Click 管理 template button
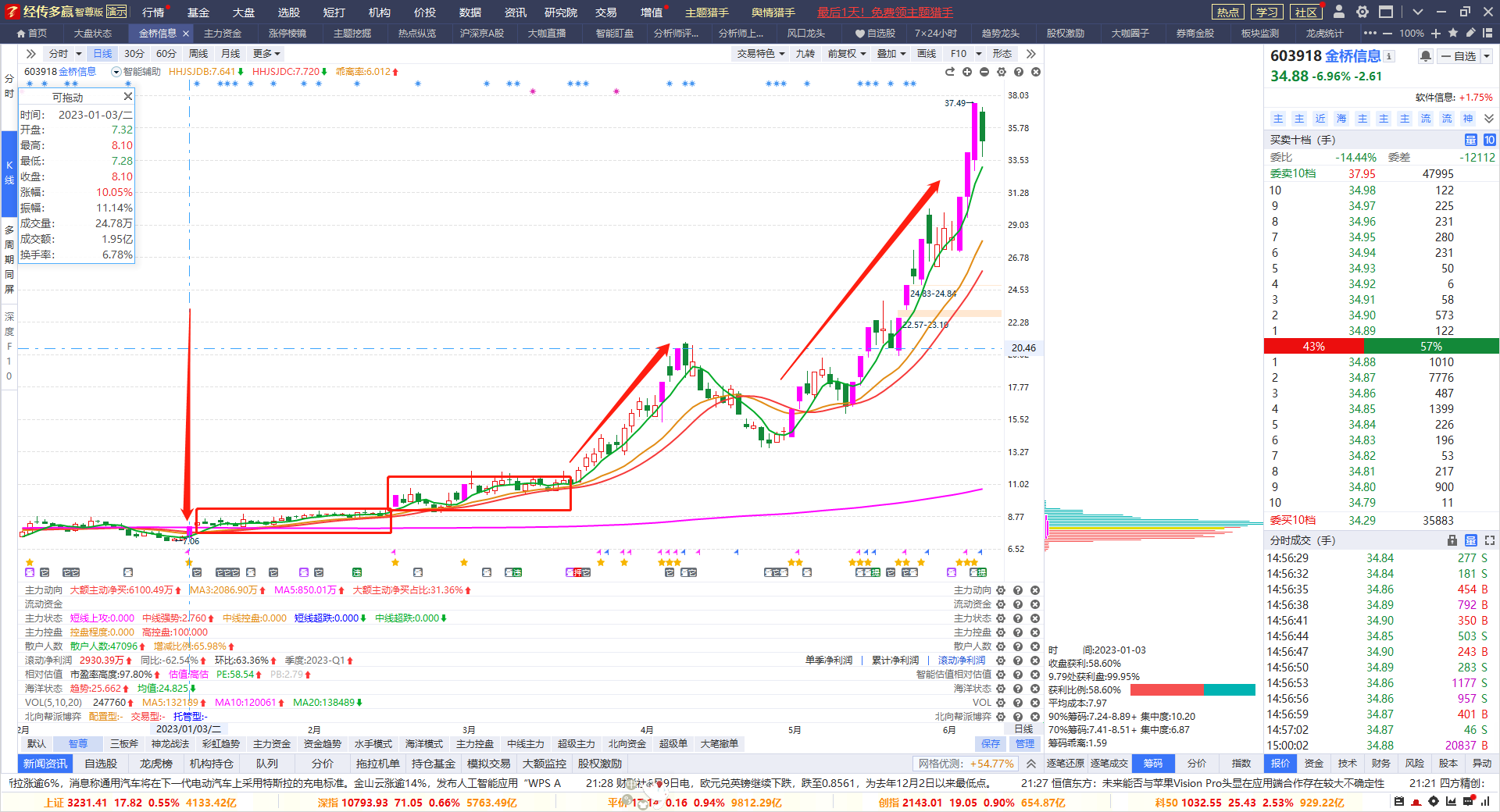1500x812 pixels. tap(1025, 744)
